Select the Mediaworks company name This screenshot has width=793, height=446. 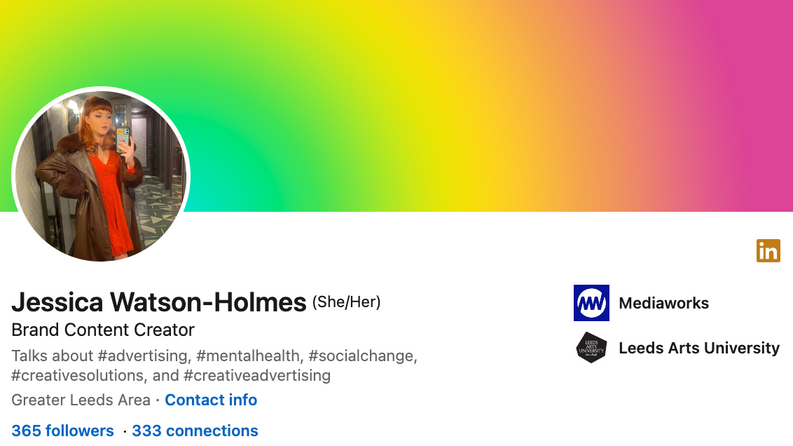click(664, 303)
